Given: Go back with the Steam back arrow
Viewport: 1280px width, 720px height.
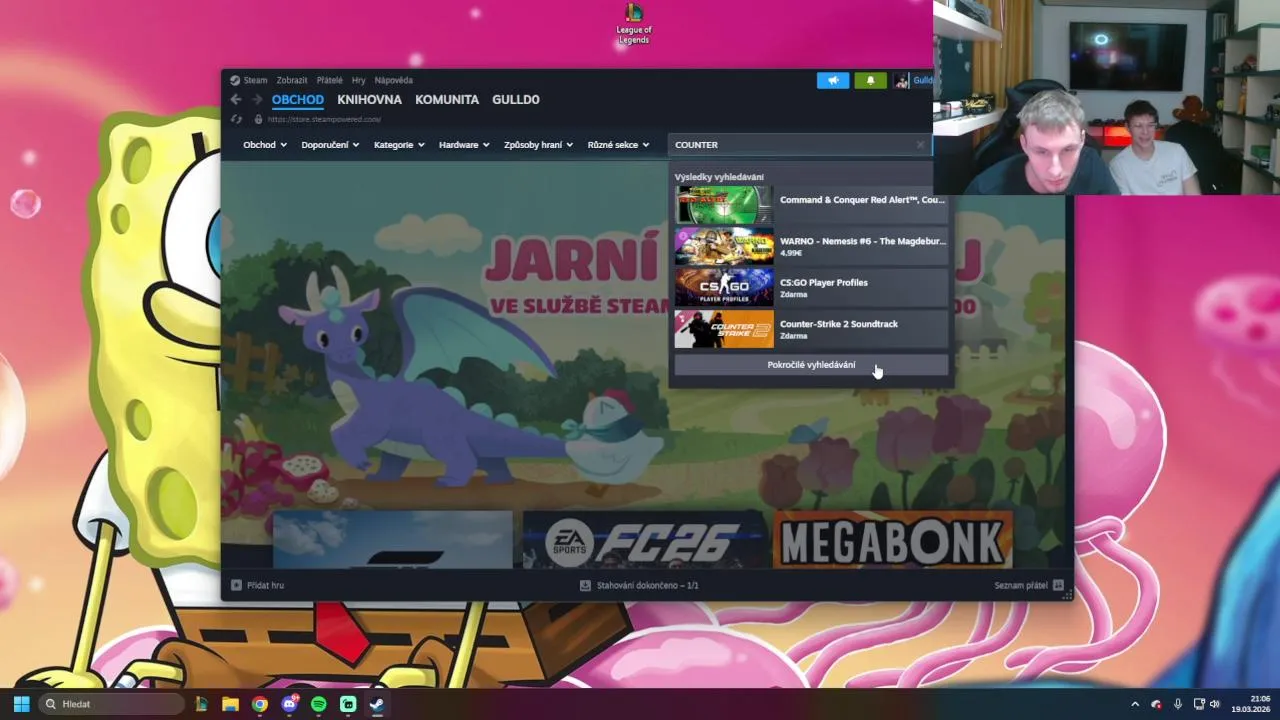Looking at the screenshot, I should (x=236, y=100).
